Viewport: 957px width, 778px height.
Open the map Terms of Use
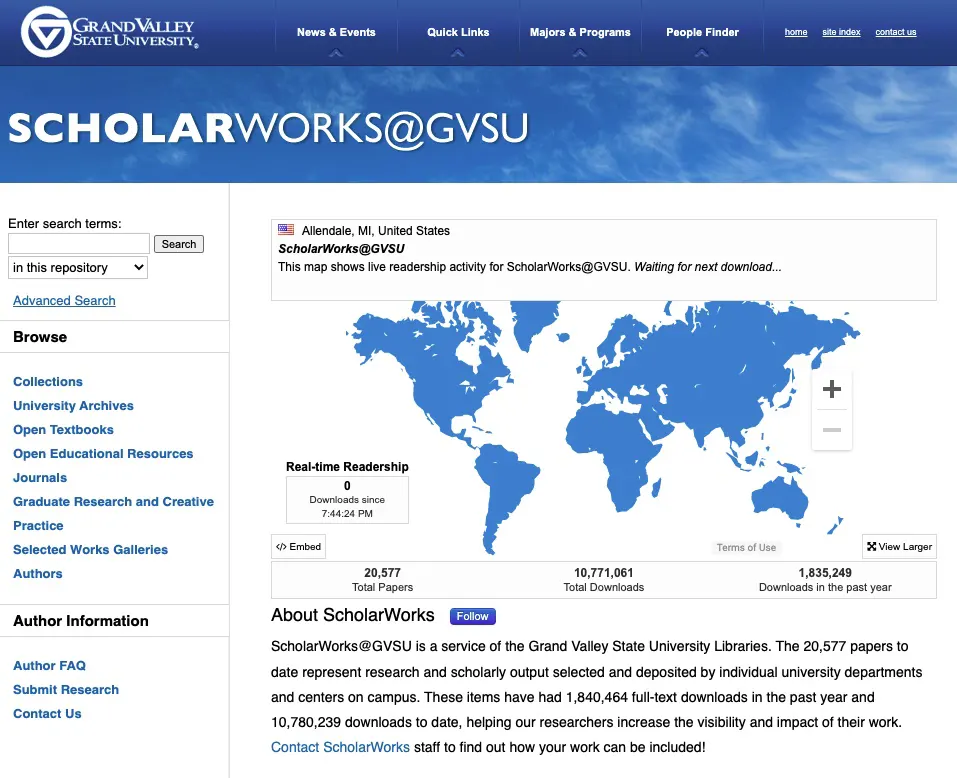click(x=746, y=547)
